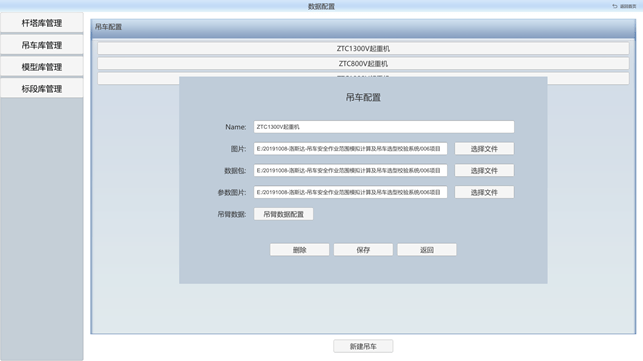This screenshot has height=361, width=643.
Task: Open 模型库管理 in the sidebar
Action: (42, 67)
